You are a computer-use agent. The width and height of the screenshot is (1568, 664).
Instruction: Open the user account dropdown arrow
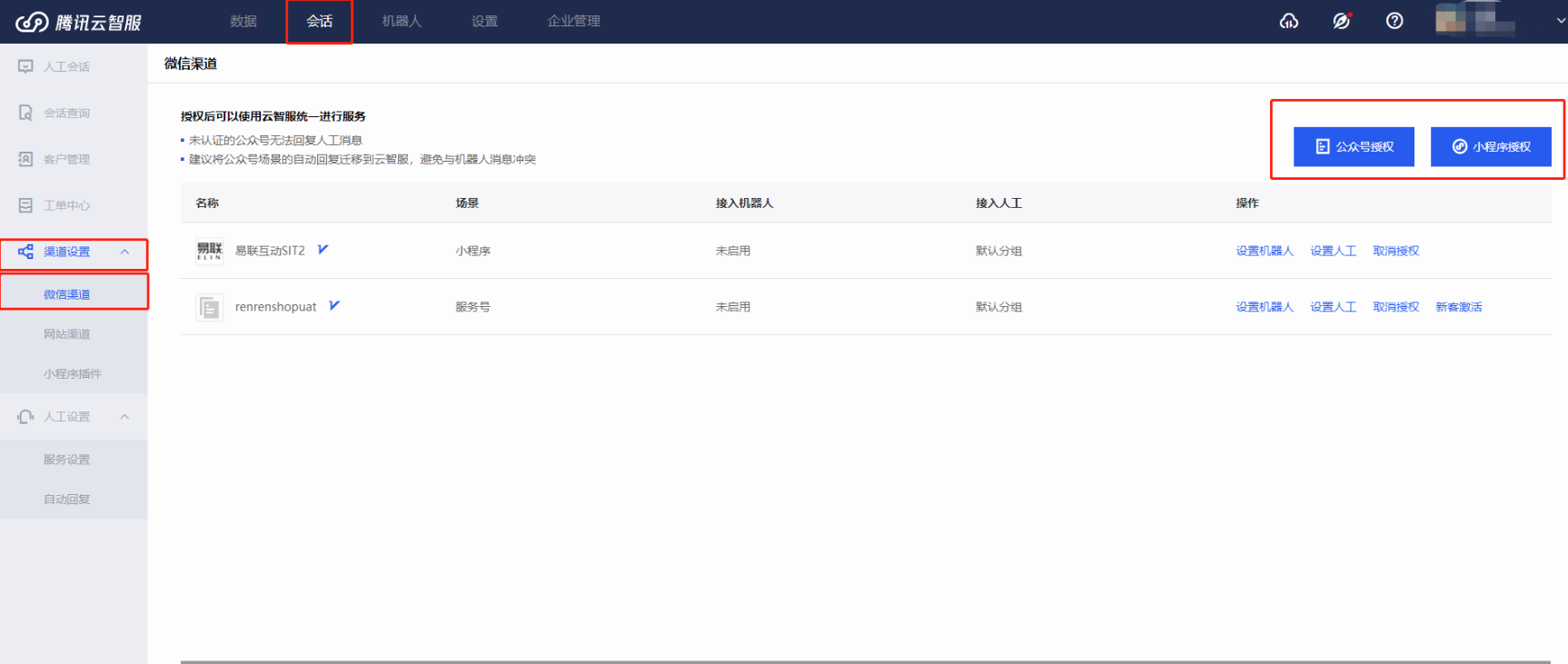(1560, 21)
